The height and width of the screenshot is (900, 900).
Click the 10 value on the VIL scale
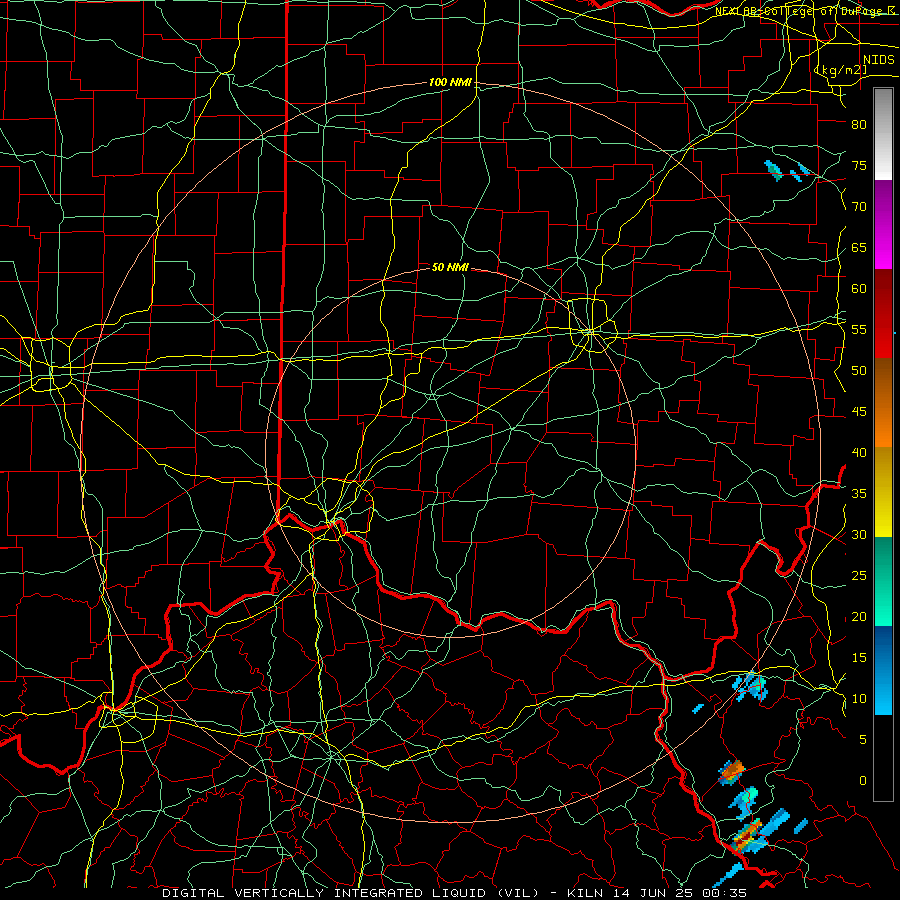[859, 699]
